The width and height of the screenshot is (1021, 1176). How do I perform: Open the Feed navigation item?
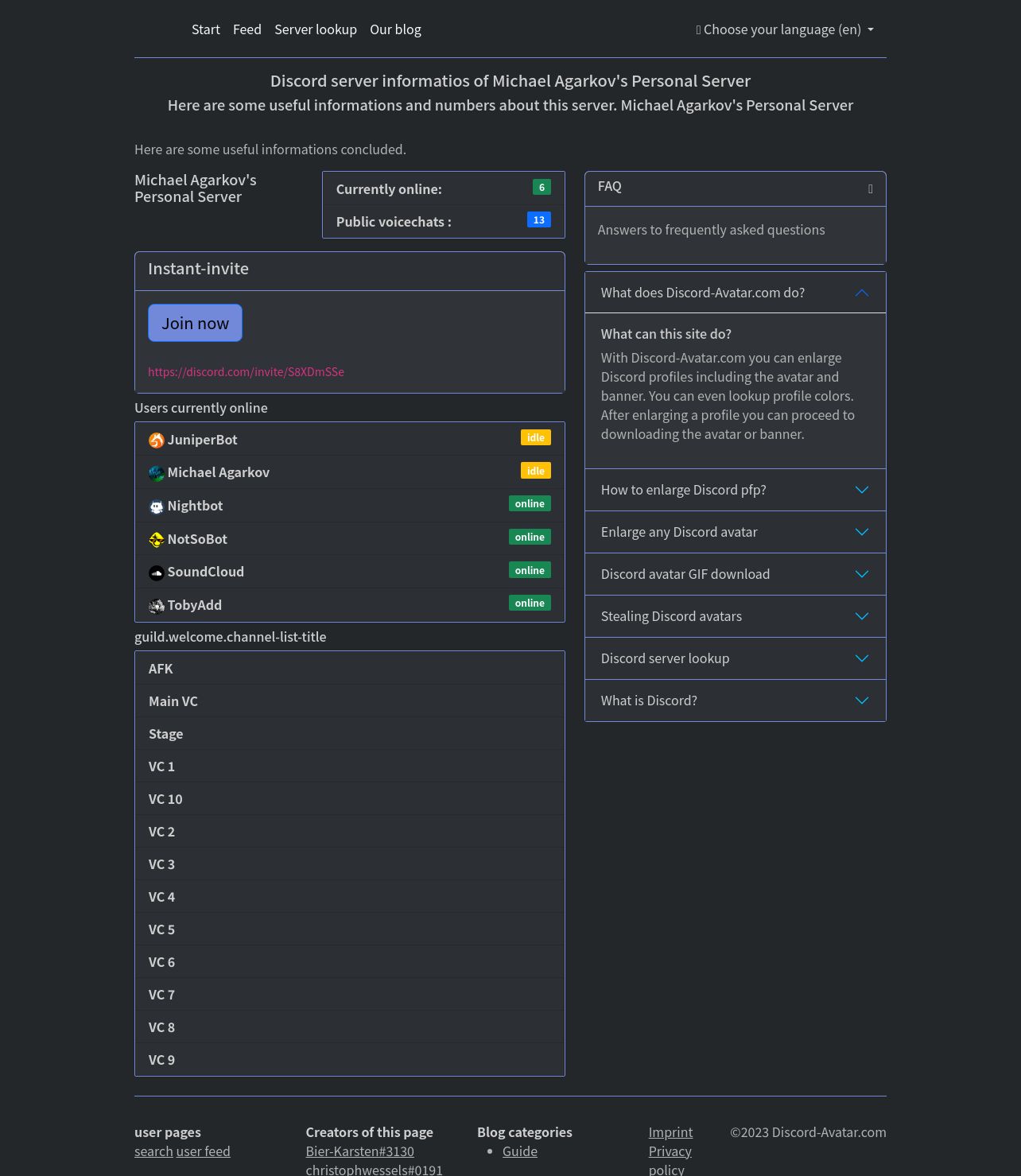coord(247,29)
